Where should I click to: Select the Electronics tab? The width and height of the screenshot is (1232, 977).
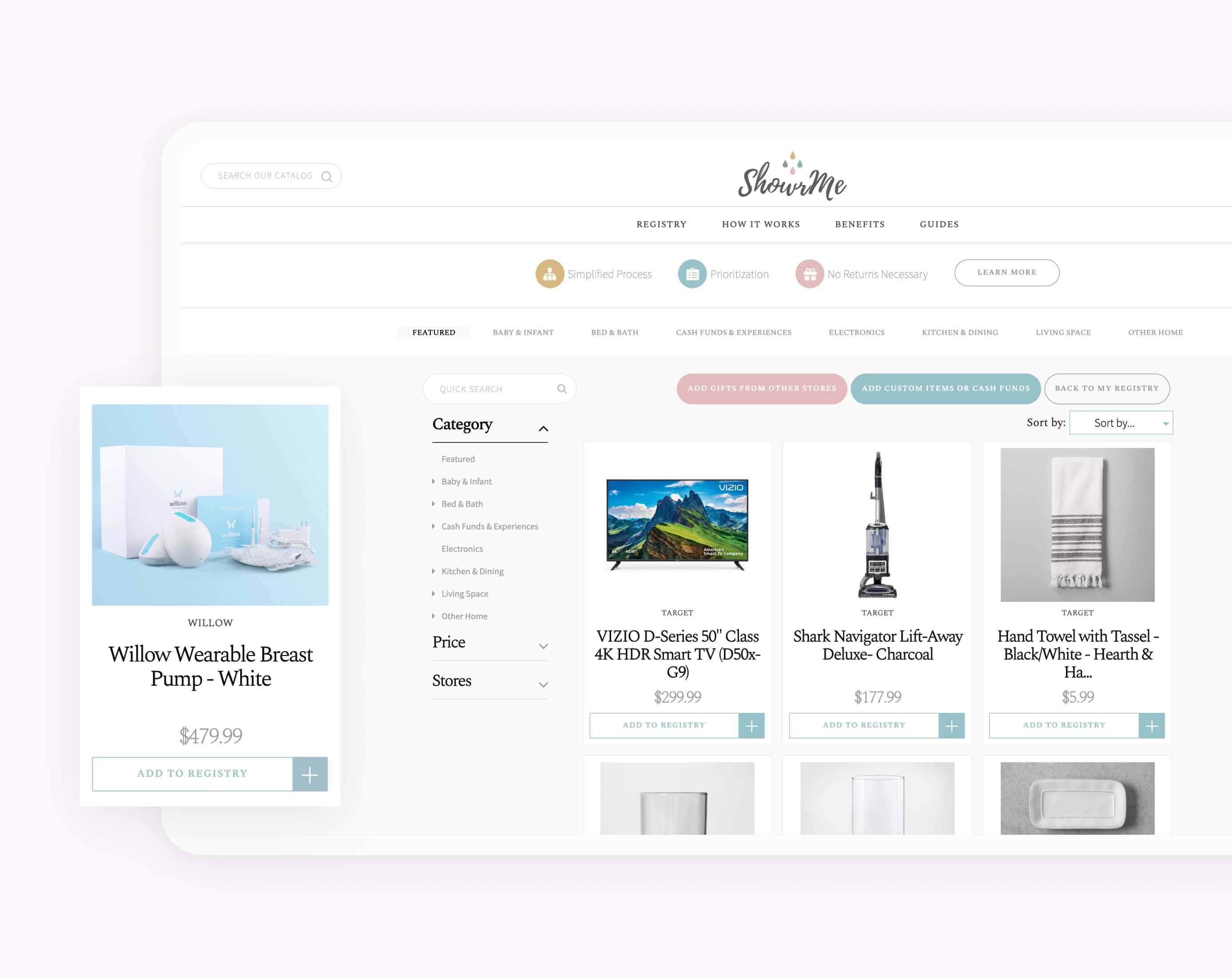[857, 332]
